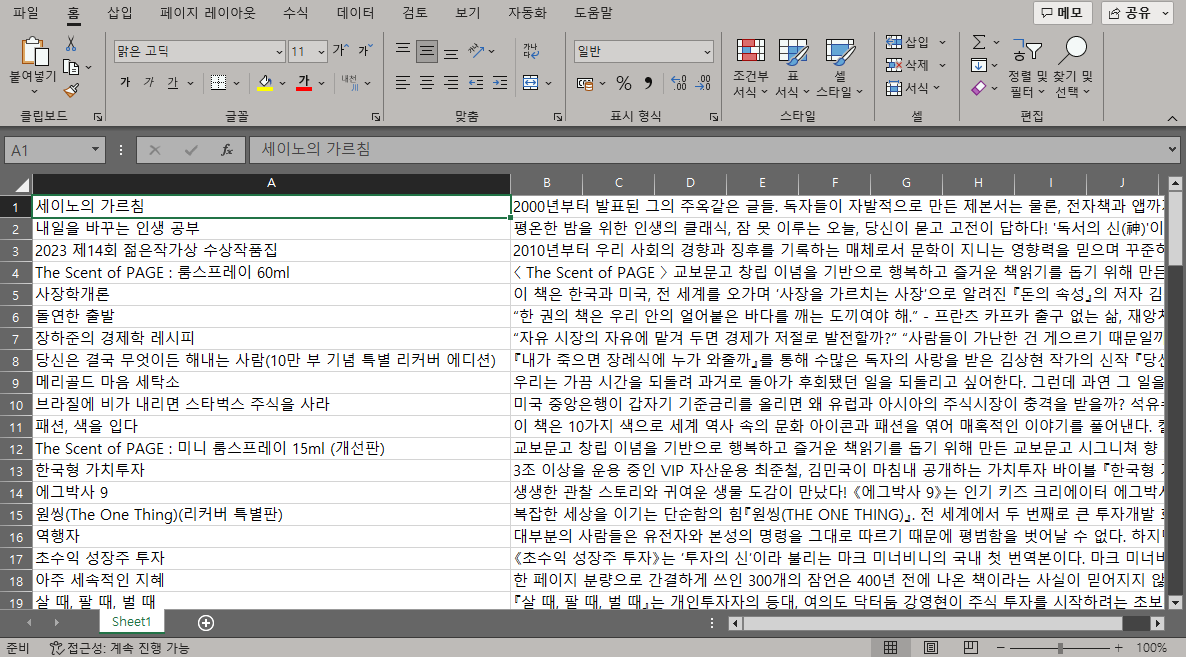Image resolution: width=1186 pixels, height=657 pixels.
Task: Decrease indent
Action: pyautogui.click(x=476, y=82)
